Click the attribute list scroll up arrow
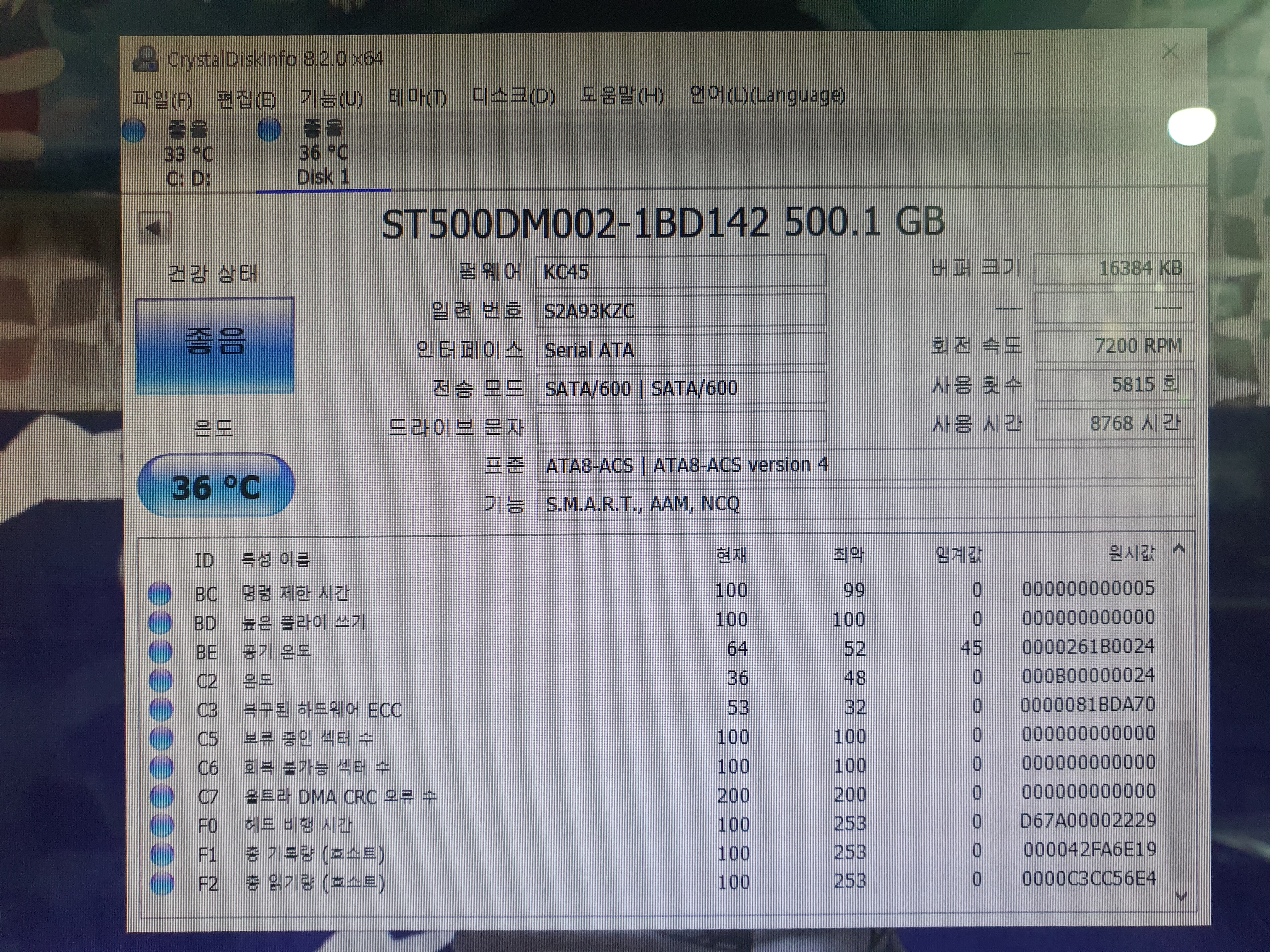This screenshot has width=1270, height=952. (x=1179, y=549)
